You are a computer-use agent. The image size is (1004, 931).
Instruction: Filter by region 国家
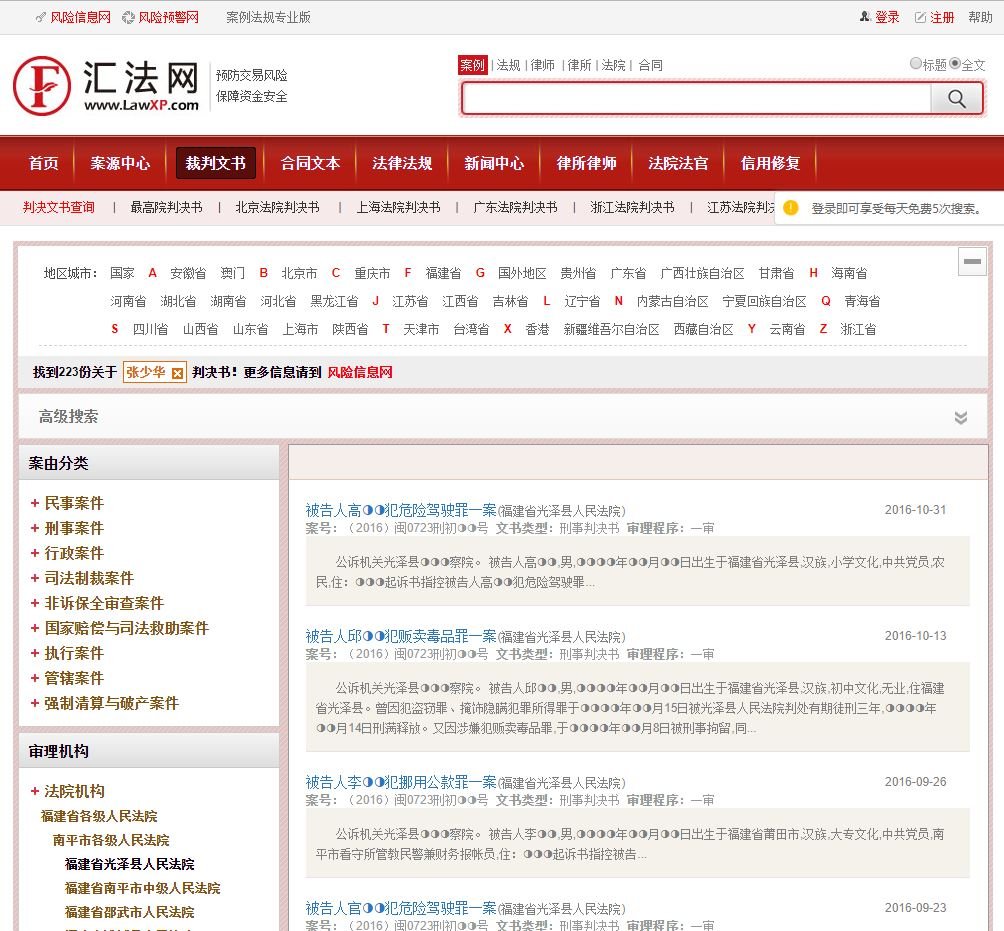122,273
